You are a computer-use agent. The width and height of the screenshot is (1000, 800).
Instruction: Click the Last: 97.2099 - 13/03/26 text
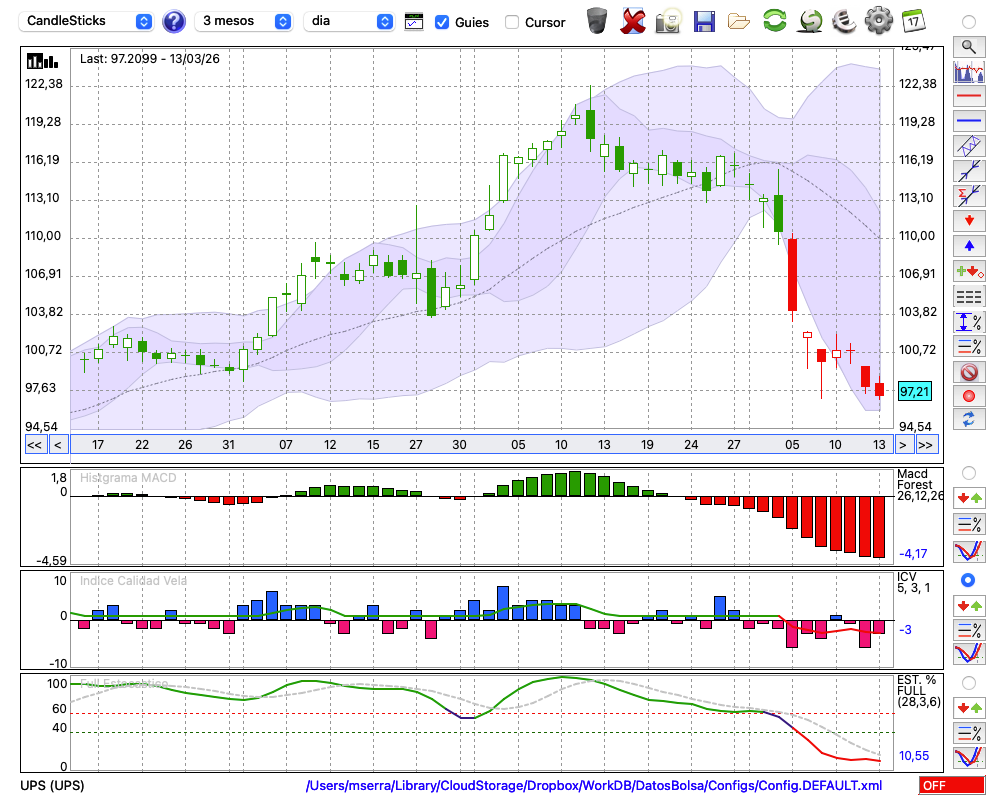click(149, 59)
